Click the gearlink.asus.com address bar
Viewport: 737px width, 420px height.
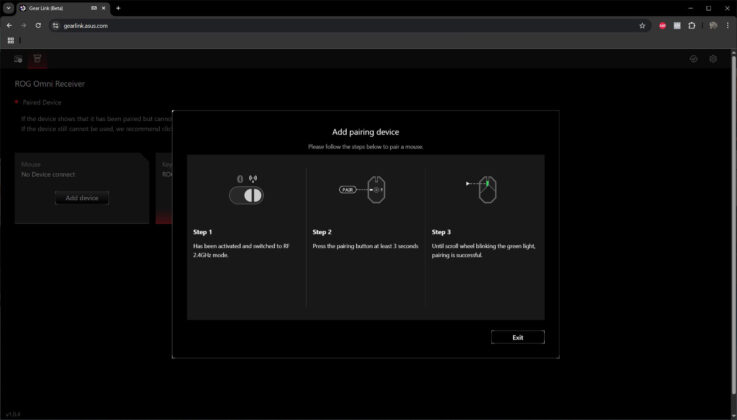[350, 26]
